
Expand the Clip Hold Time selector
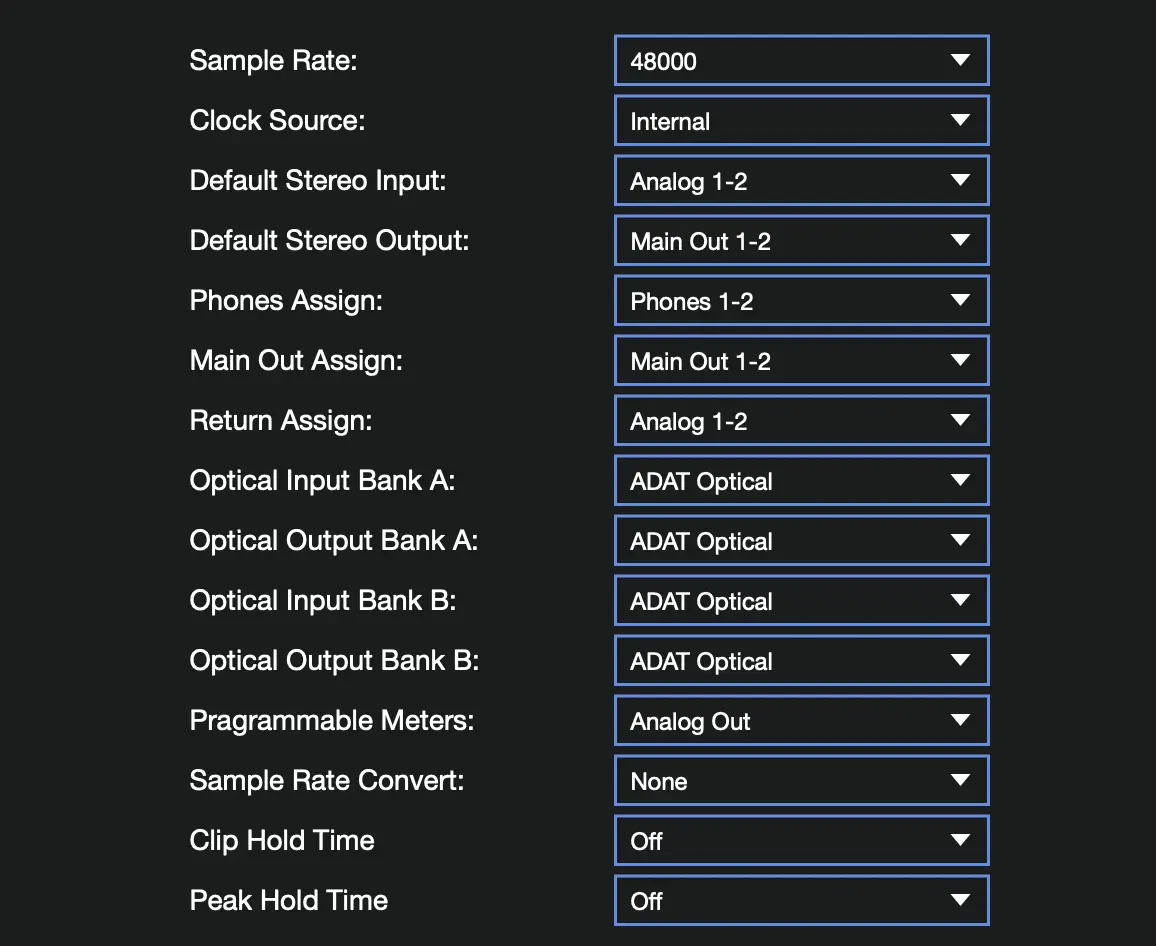click(x=800, y=841)
